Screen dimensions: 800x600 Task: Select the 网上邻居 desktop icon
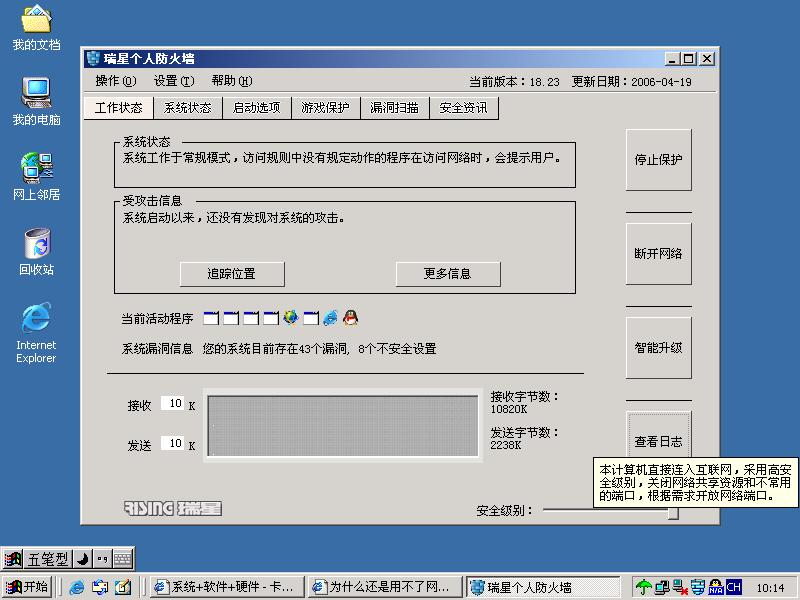pyautogui.click(x=36, y=177)
